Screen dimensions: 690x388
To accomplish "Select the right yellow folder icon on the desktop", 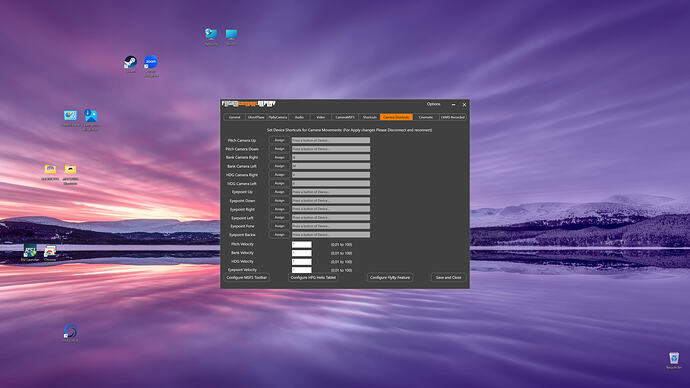I will pyautogui.click(x=70, y=169).
